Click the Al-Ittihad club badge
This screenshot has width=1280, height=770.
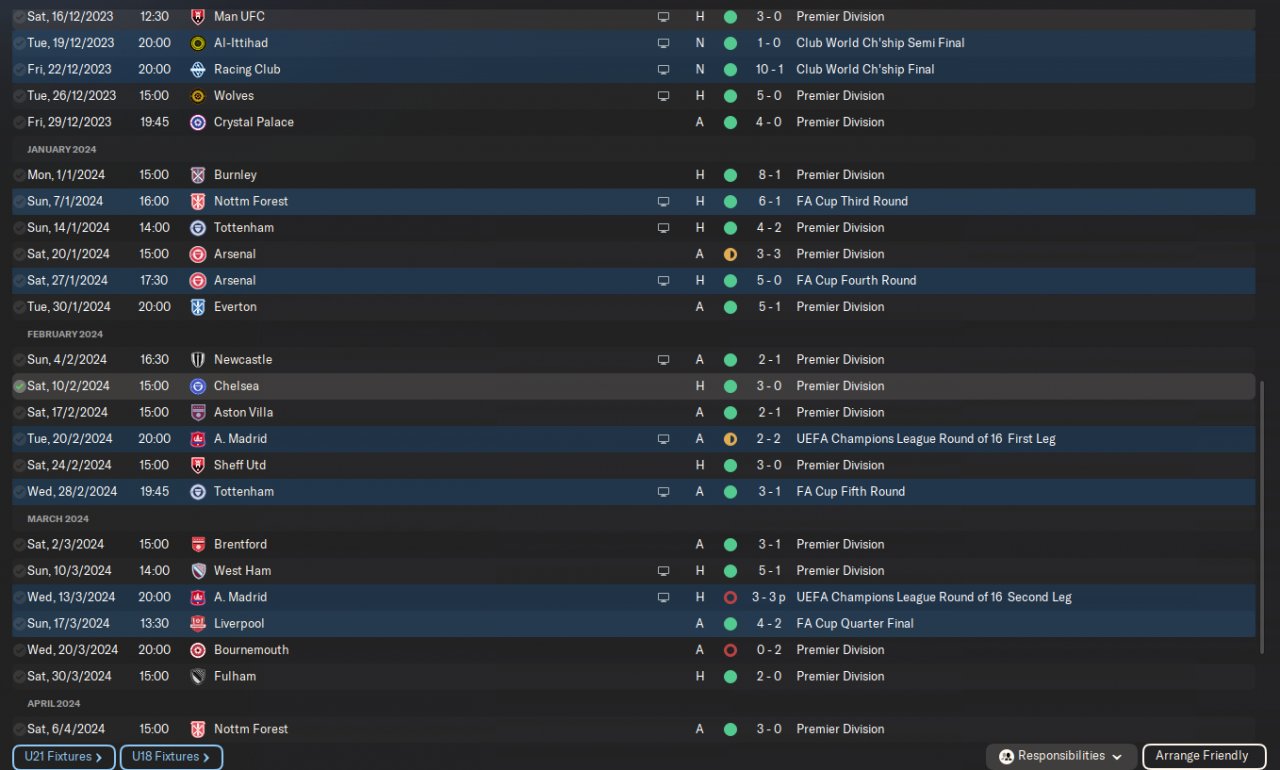click(198, 43)
